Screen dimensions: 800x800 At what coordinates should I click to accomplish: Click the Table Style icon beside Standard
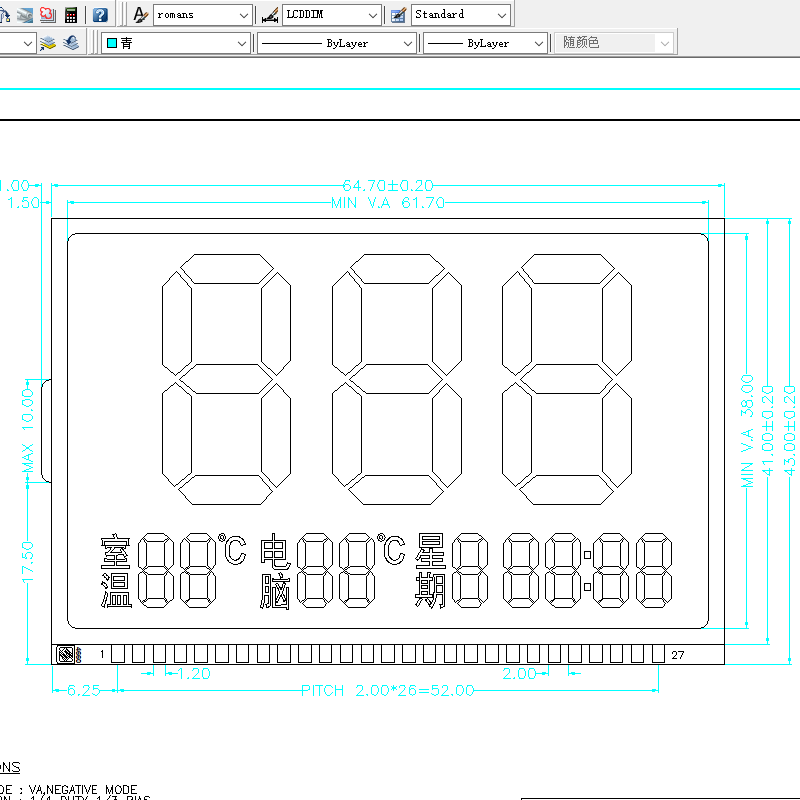[396, 14]
